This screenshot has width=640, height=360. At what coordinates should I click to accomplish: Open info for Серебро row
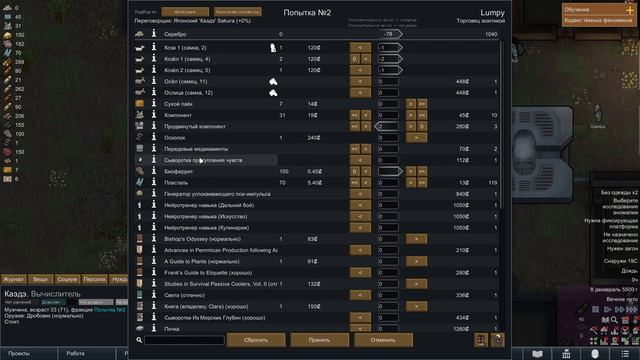pos(154,34)
